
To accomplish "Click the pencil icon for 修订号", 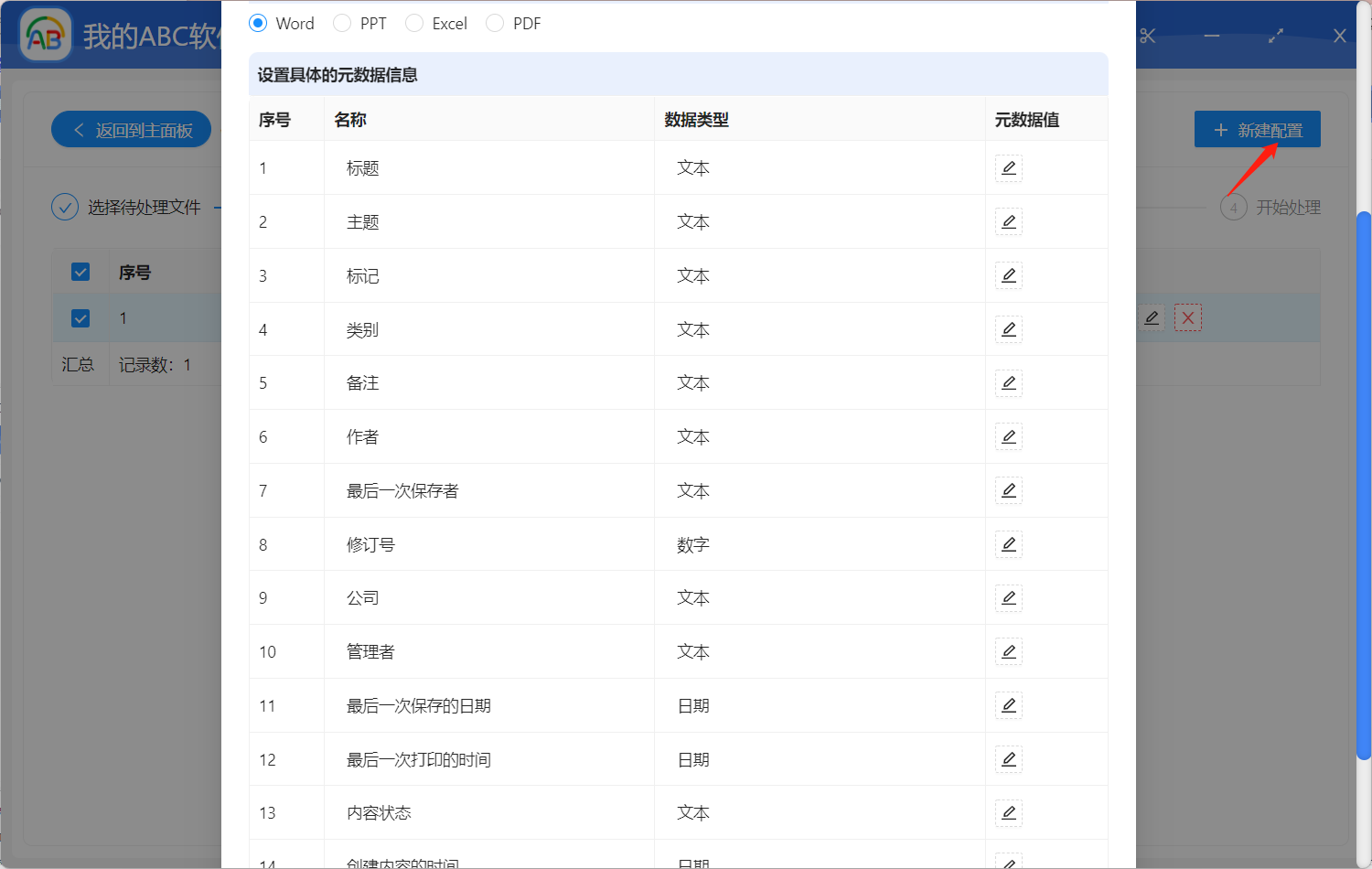I will click(x=1008, y=543).
